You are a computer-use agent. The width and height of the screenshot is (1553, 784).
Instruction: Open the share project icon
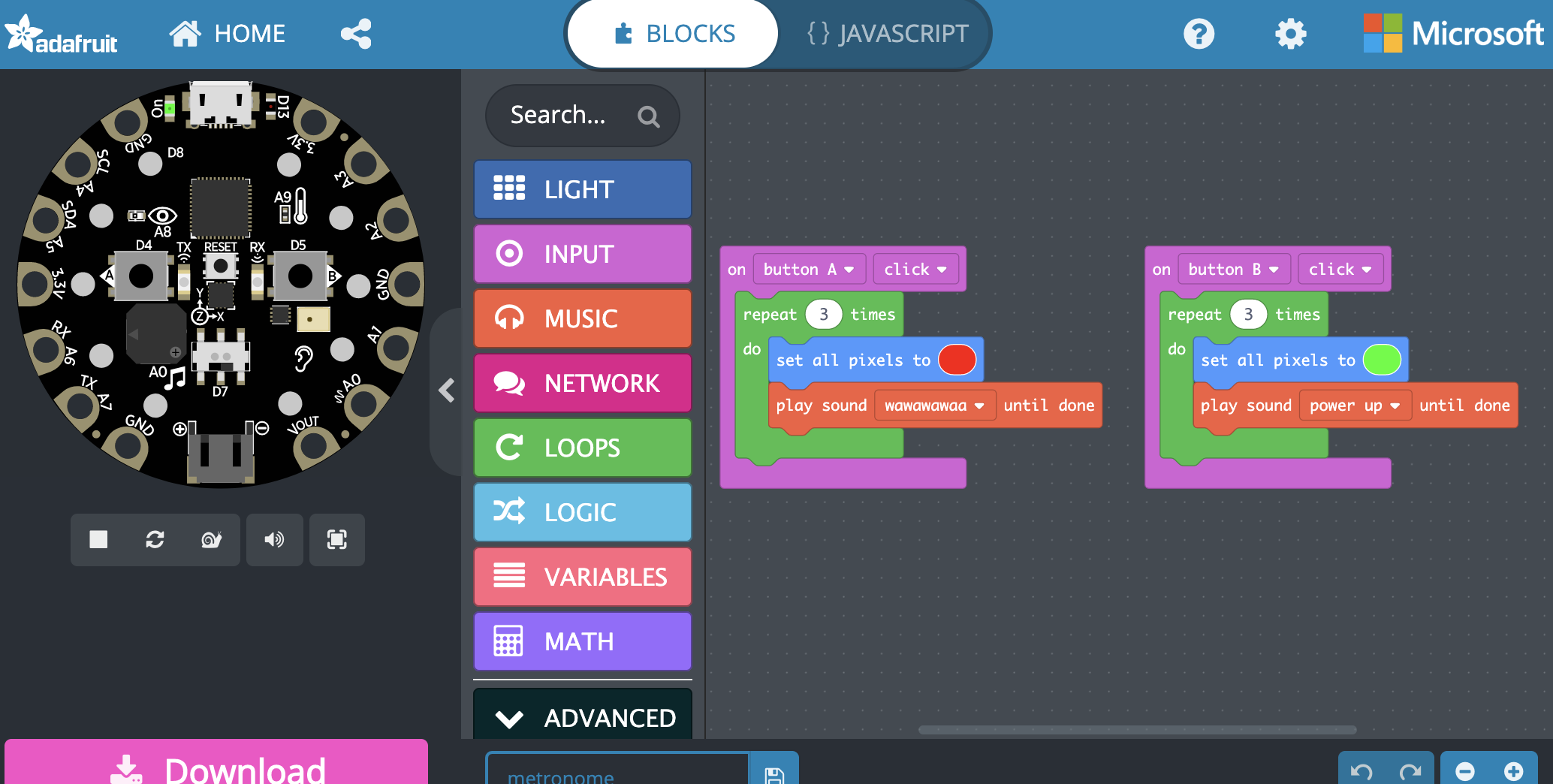[356, 34]
